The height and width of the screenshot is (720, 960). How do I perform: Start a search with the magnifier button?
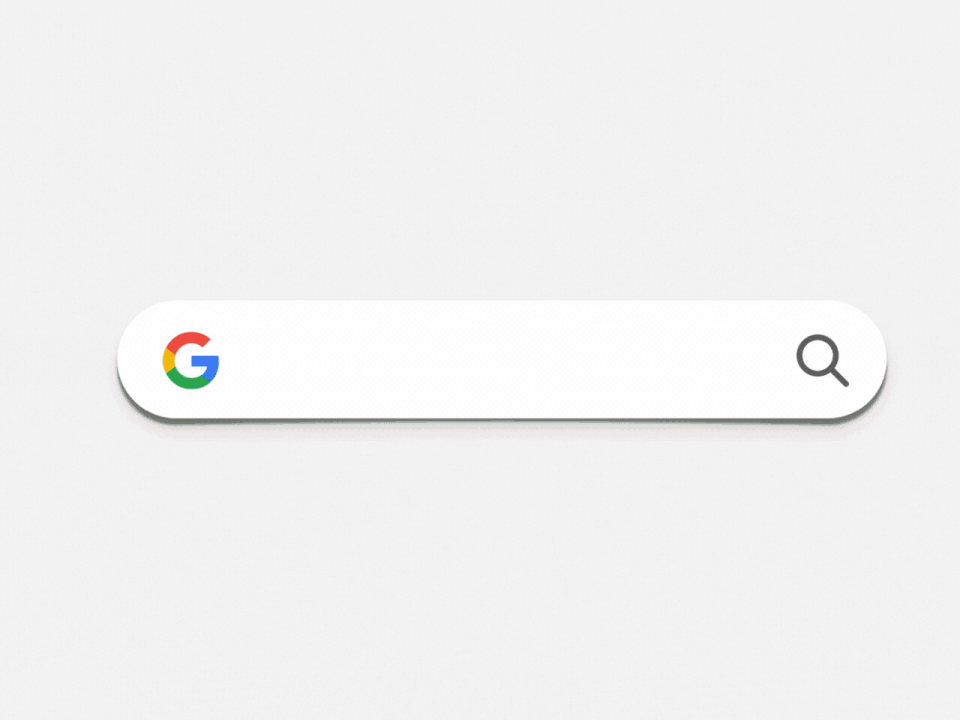[x=822, y=361]
